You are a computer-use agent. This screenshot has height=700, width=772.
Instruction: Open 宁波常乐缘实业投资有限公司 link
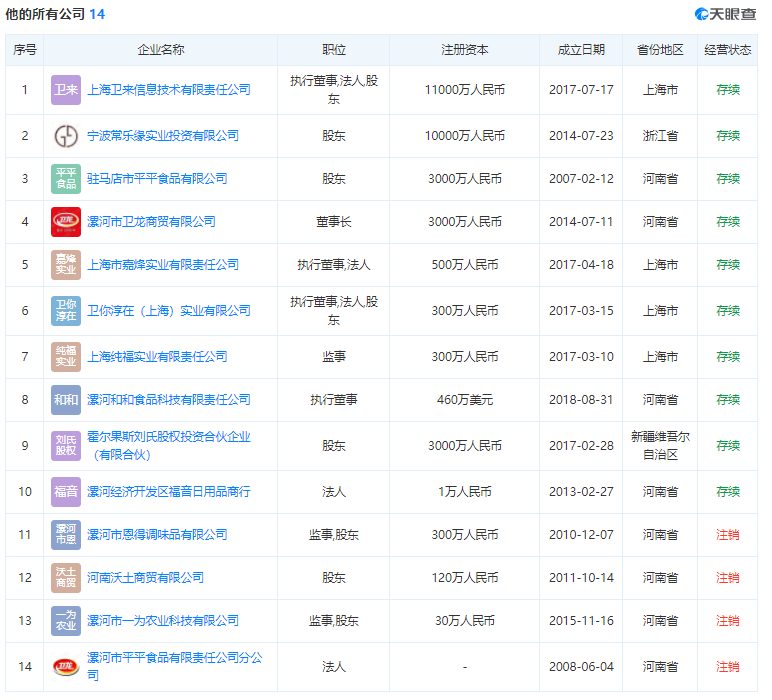(x=163, y=136)
